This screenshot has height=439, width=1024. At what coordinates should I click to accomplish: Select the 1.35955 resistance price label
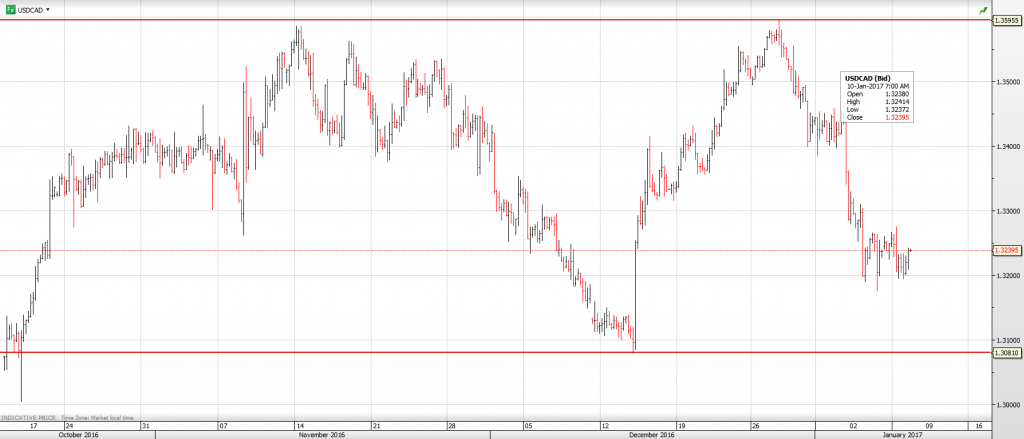1006,20
